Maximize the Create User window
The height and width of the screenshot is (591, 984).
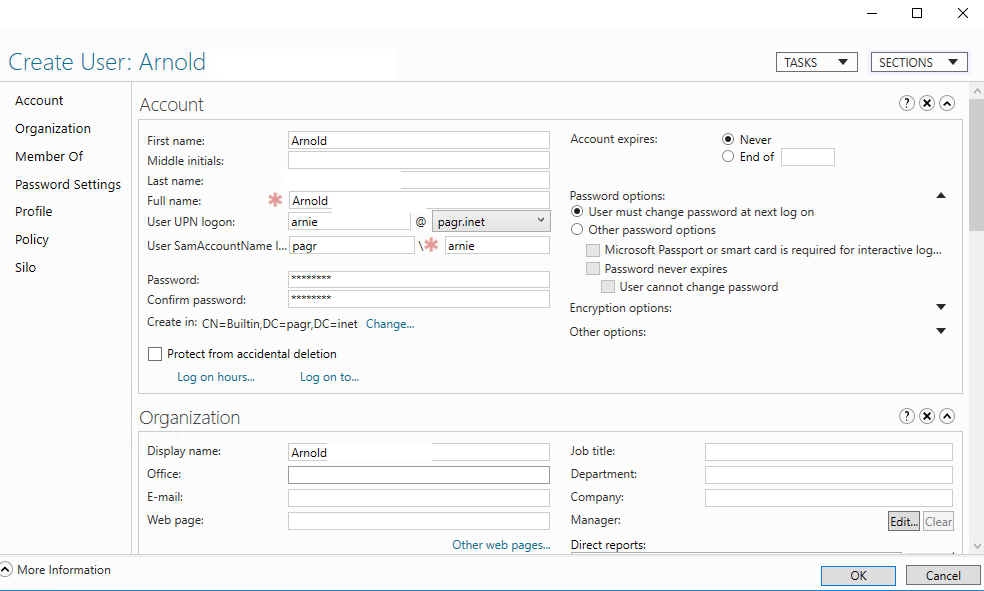pyautogui.click(x=917, y=13)
